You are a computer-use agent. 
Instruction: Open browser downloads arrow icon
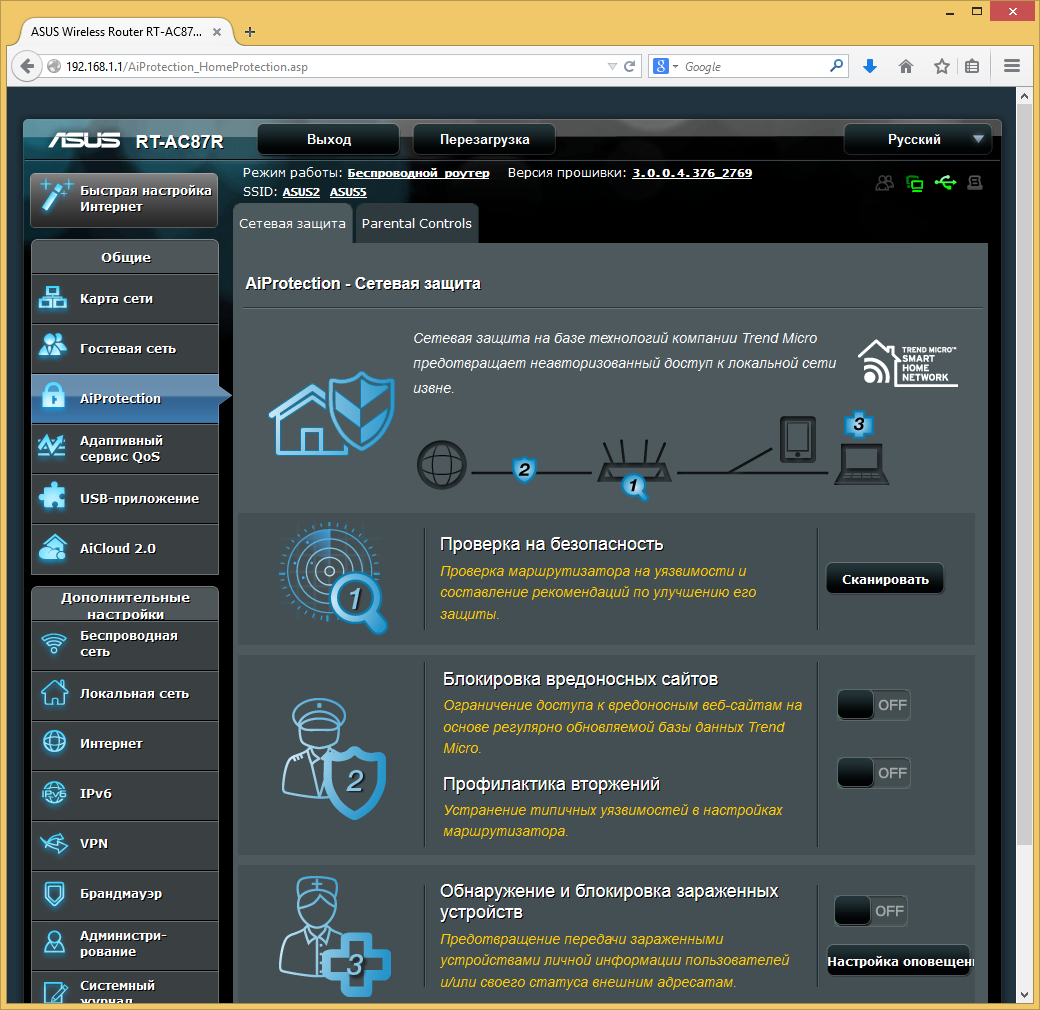tap(870, 66)
